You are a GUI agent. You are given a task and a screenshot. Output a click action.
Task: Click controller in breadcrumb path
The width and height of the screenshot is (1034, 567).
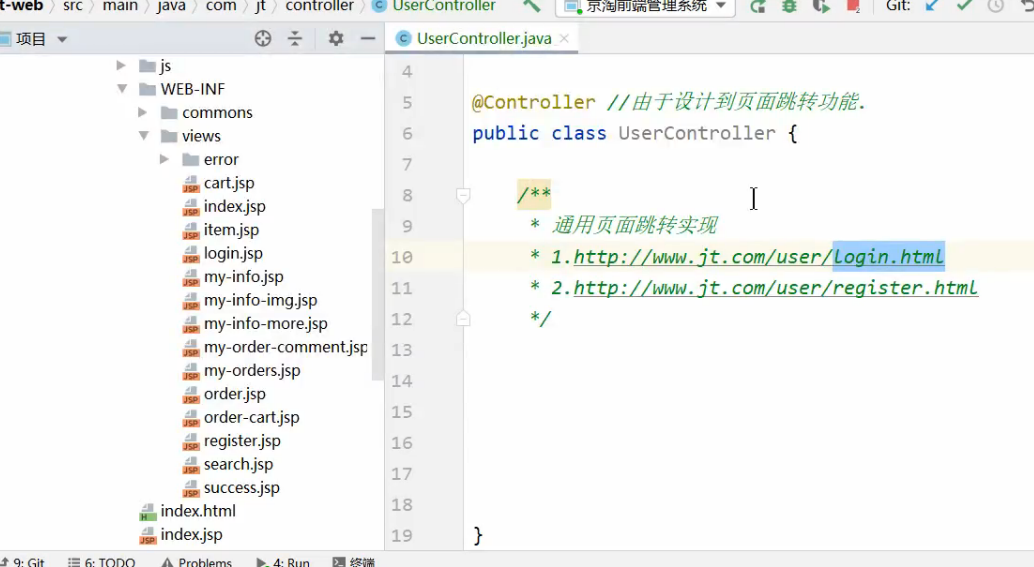319,6
